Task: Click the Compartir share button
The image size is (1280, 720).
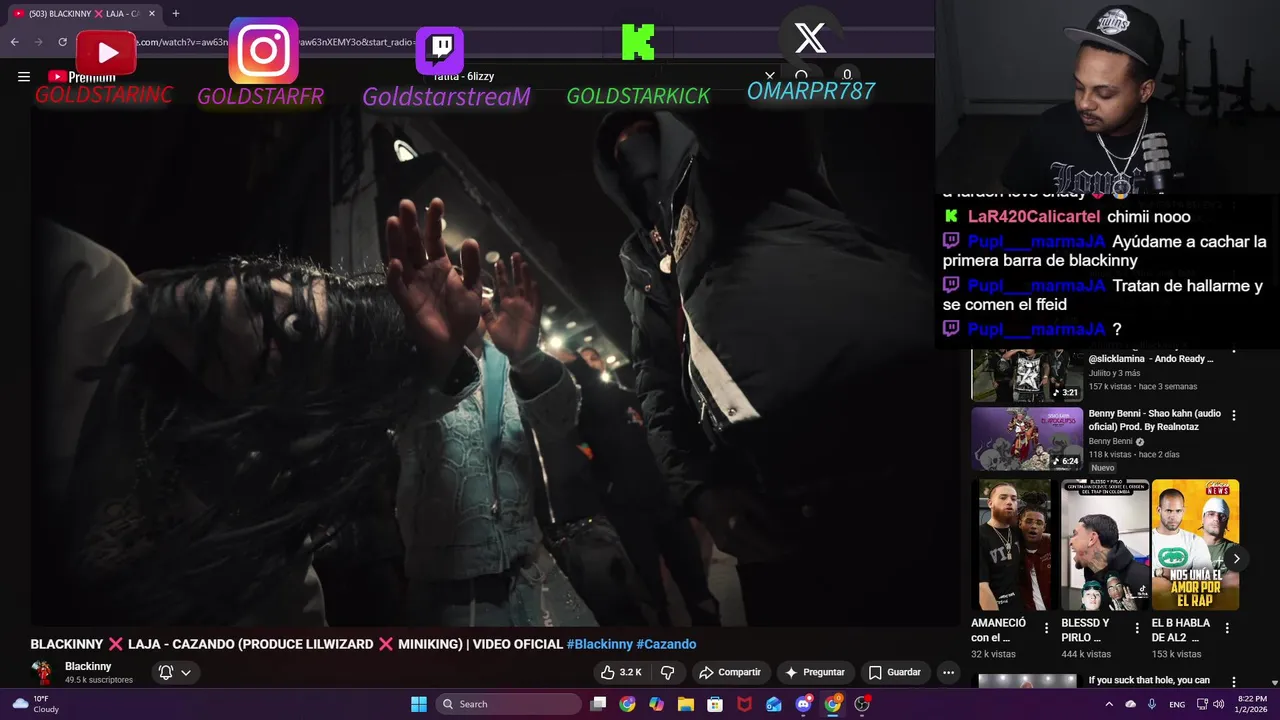Action: click(x=730, y=672)
